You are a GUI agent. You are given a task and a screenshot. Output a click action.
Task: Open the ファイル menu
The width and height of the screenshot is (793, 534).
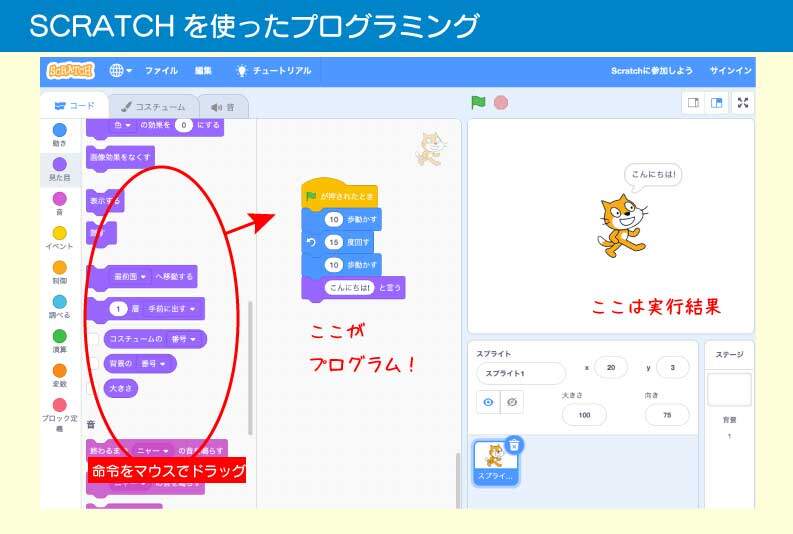pos(161,71)
